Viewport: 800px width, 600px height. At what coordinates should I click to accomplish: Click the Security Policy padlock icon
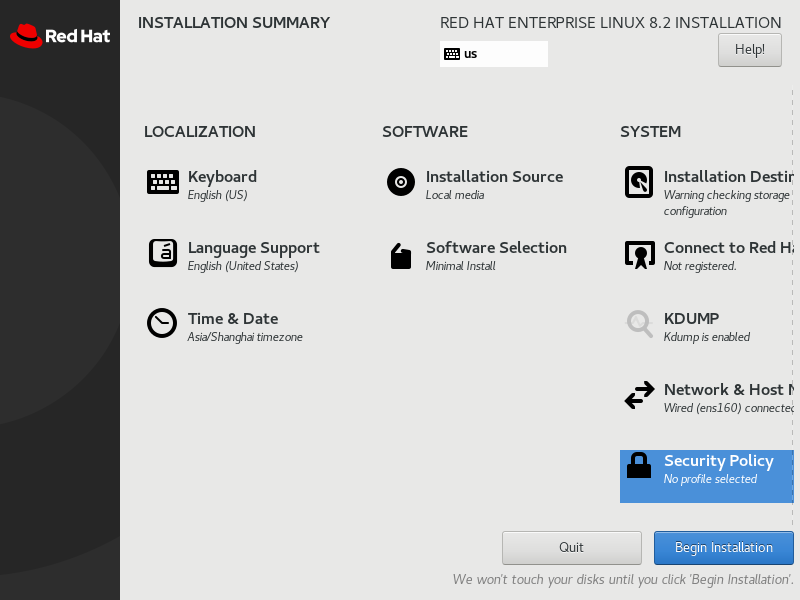pyautogui.click(x=639, y=466)
